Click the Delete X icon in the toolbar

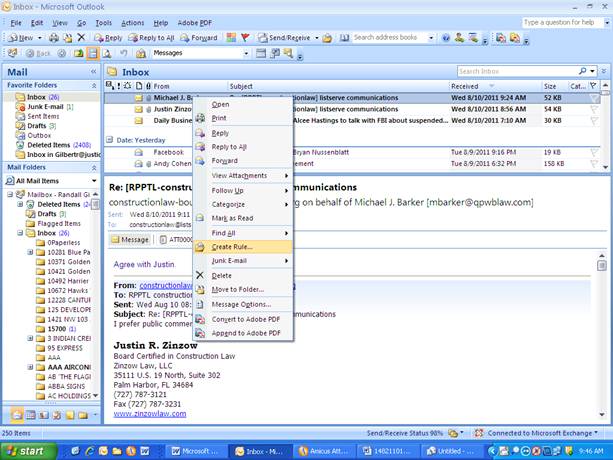pyautogui.click(x=81, y=38)
